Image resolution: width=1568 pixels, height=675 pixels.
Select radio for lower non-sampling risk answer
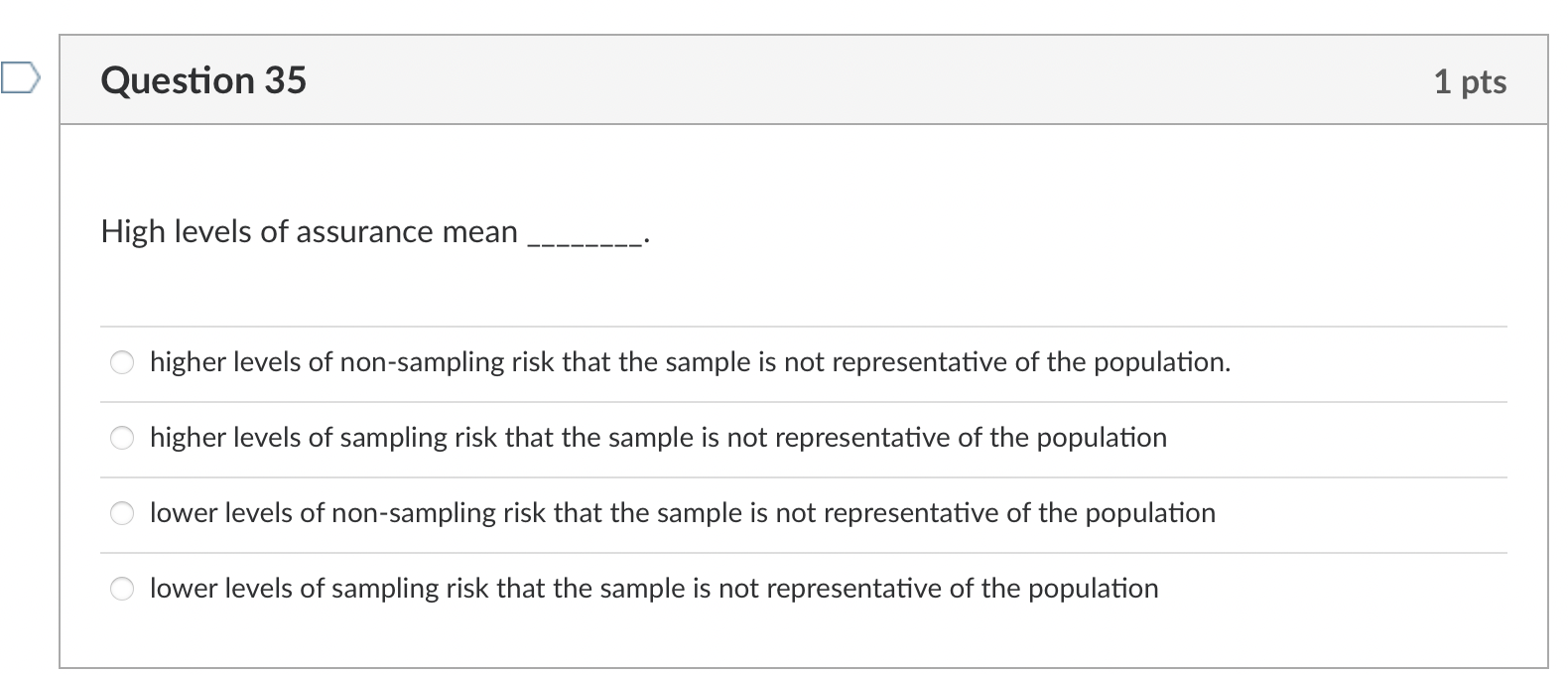pyautogui.click(x=122, y=513)
